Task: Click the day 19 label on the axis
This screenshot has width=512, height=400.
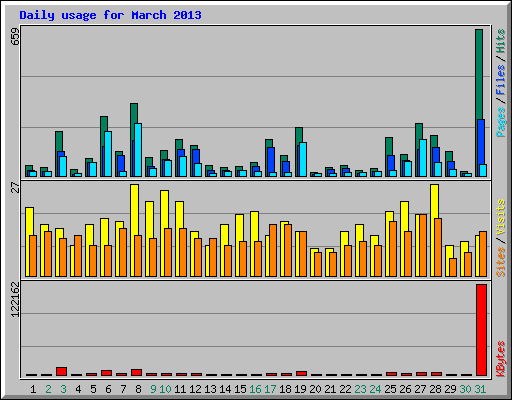Action: 300,389
